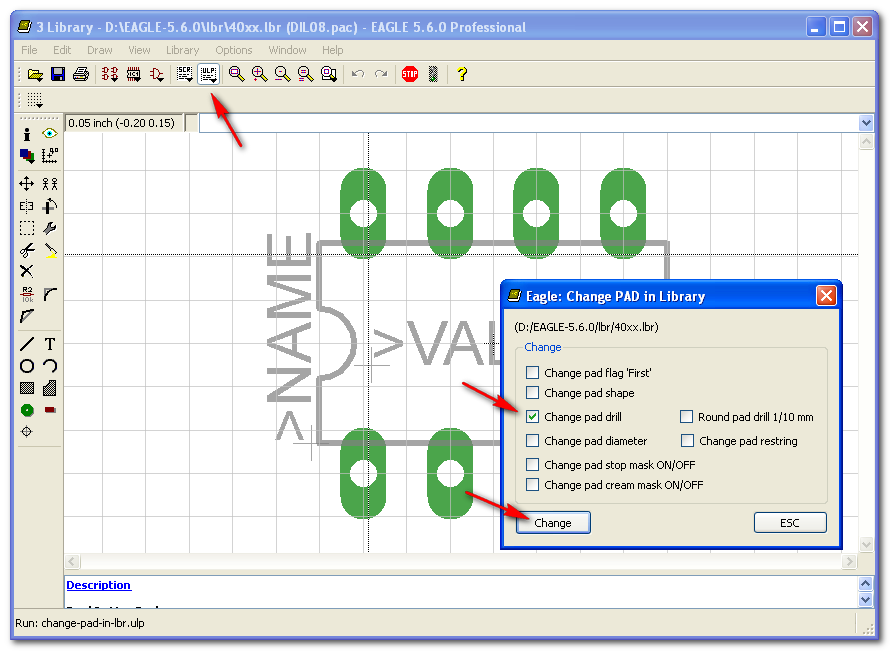Open help with yellow question mark
The height and width of the screenshot is (651, 890).
click(x=462, y=74)
